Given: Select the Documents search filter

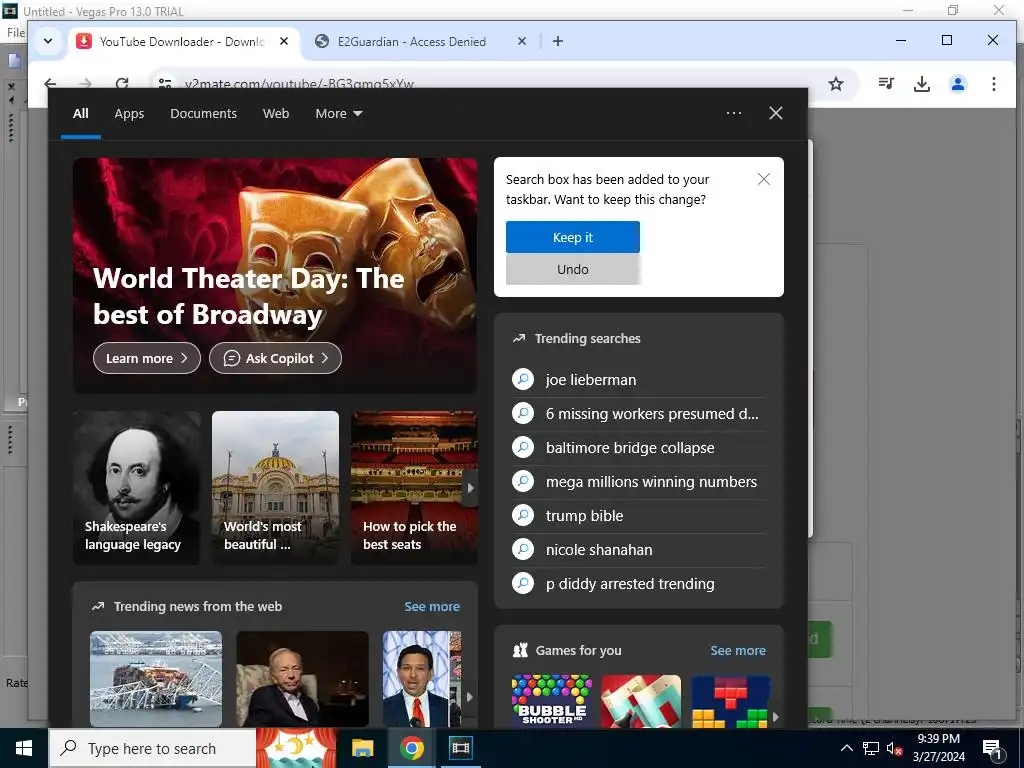Looking at the screenshot, I should pyautogui.click(x=203, y=114).
